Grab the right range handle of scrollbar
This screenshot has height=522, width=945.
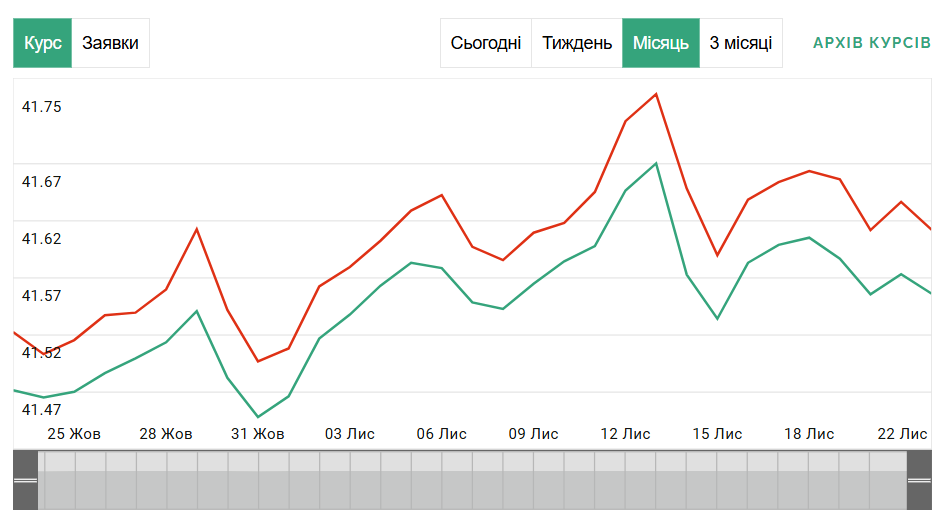(918, 481)
